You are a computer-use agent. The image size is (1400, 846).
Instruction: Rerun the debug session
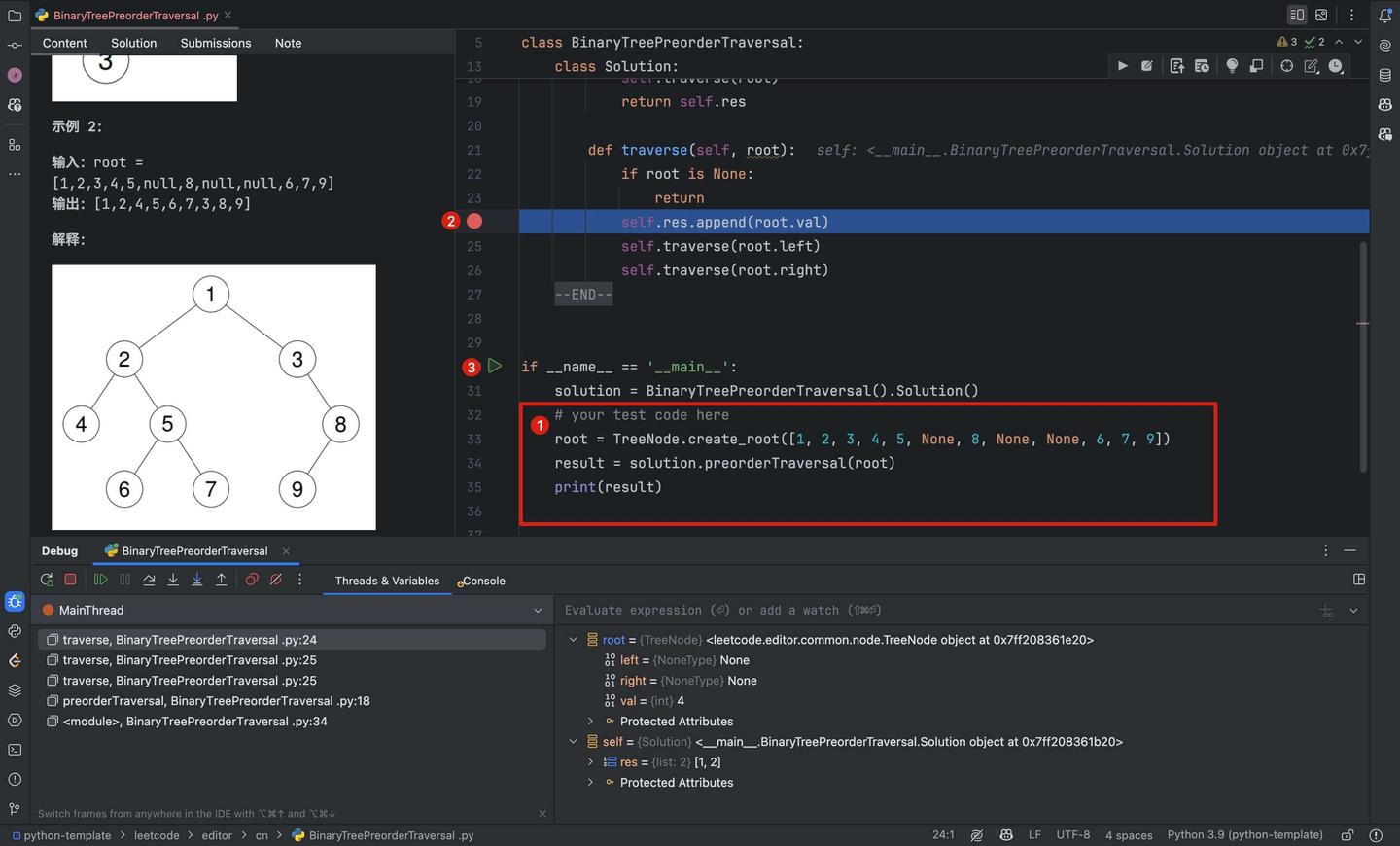(x=46, y=579)
